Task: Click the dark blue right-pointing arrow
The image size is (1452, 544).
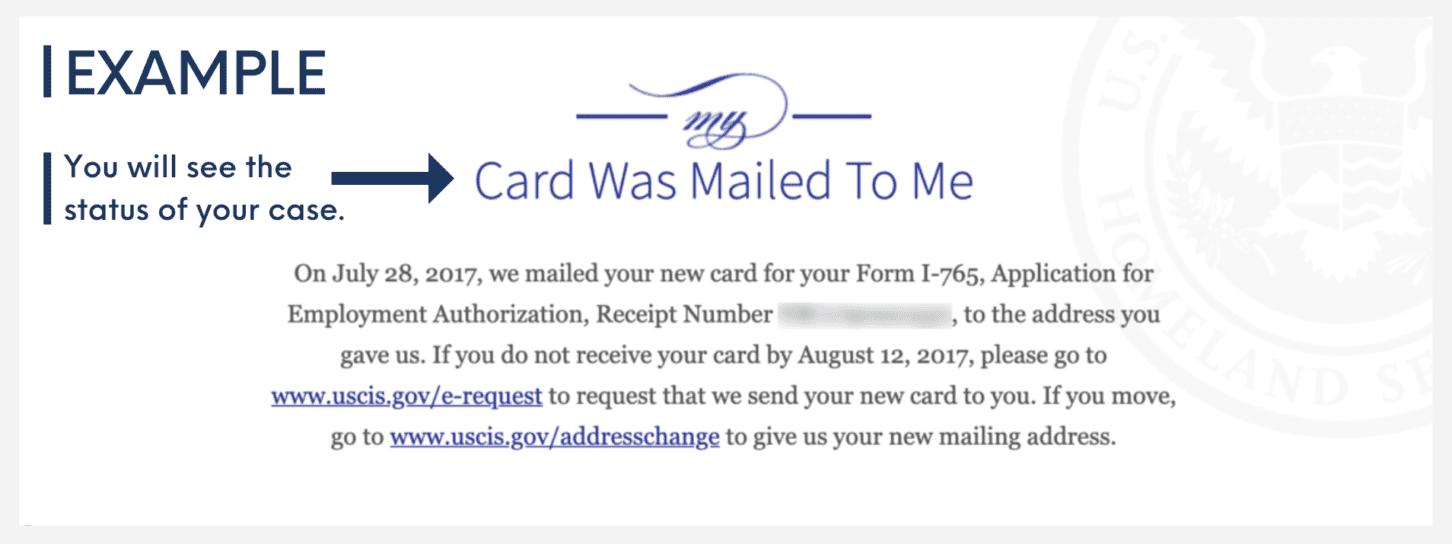Action: [393, 178]
